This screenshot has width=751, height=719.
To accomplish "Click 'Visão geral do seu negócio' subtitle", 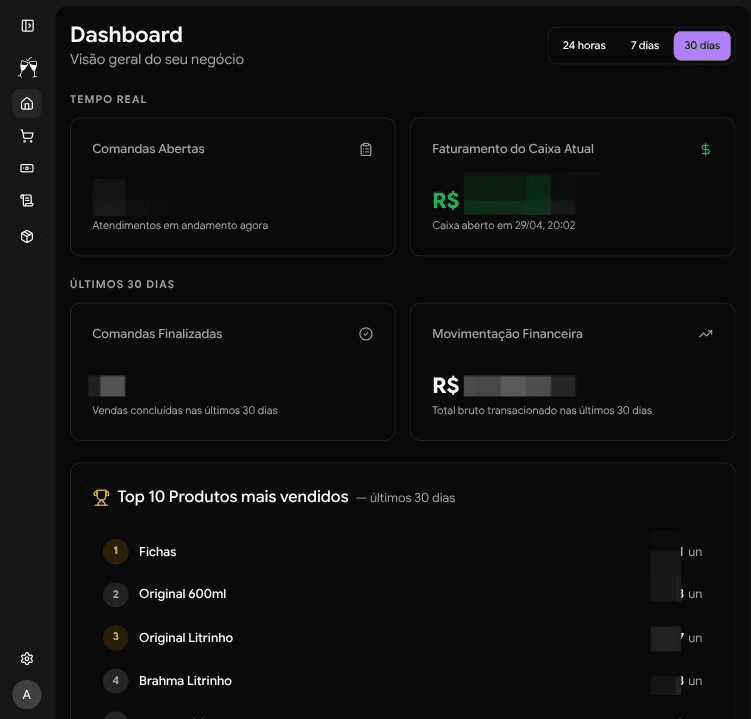I will [157, 59].
